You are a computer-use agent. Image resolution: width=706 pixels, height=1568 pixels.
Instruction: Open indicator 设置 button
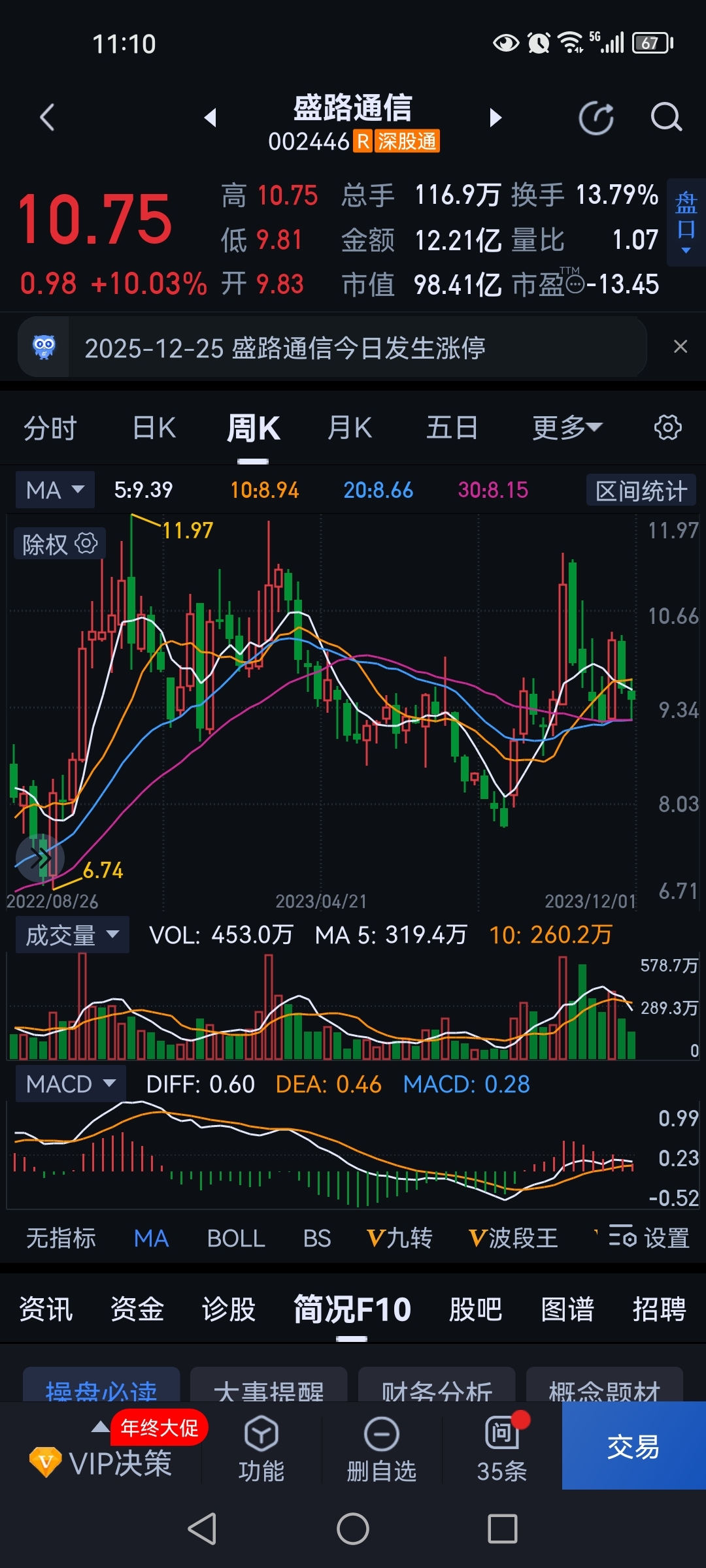pyautogui.click(x=648, y=1238)
